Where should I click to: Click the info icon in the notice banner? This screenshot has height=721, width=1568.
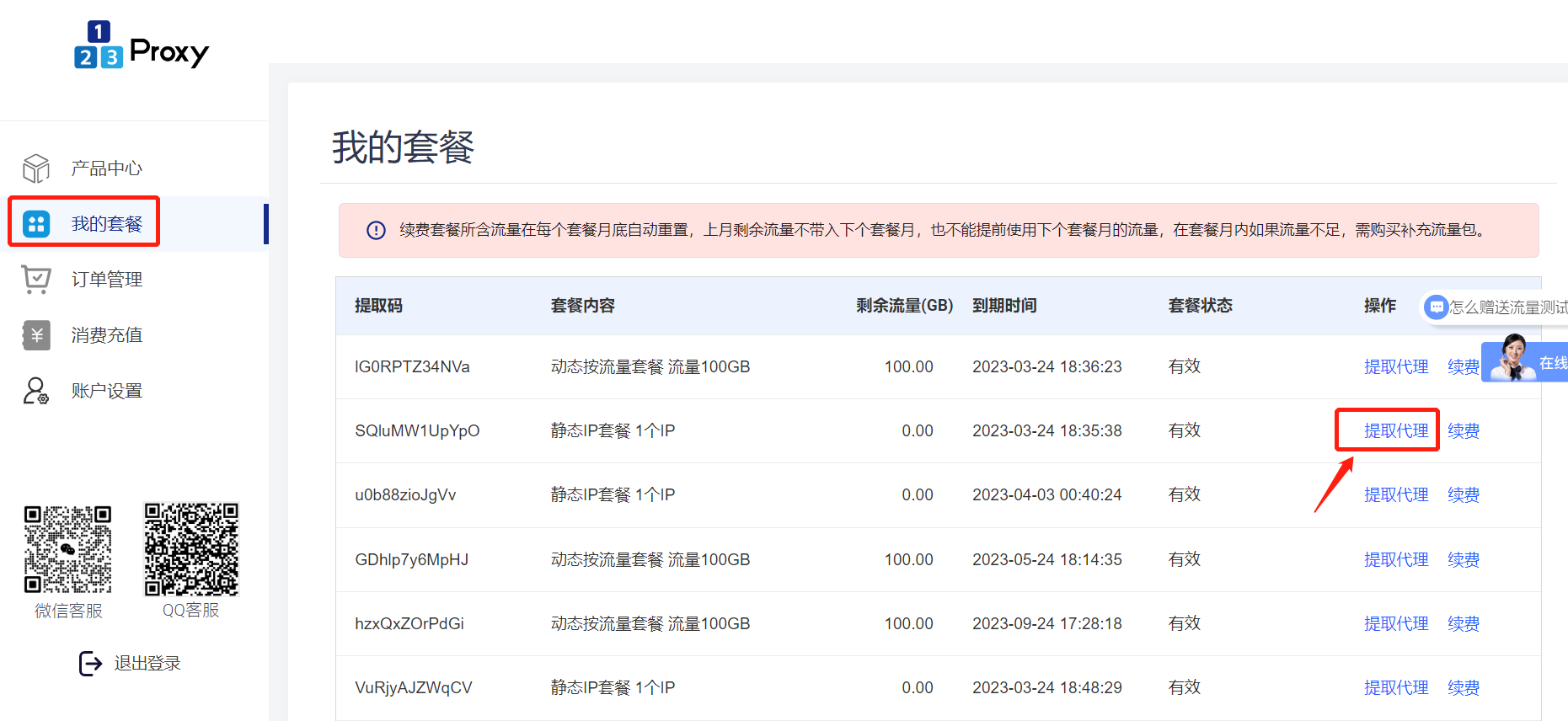376,230
